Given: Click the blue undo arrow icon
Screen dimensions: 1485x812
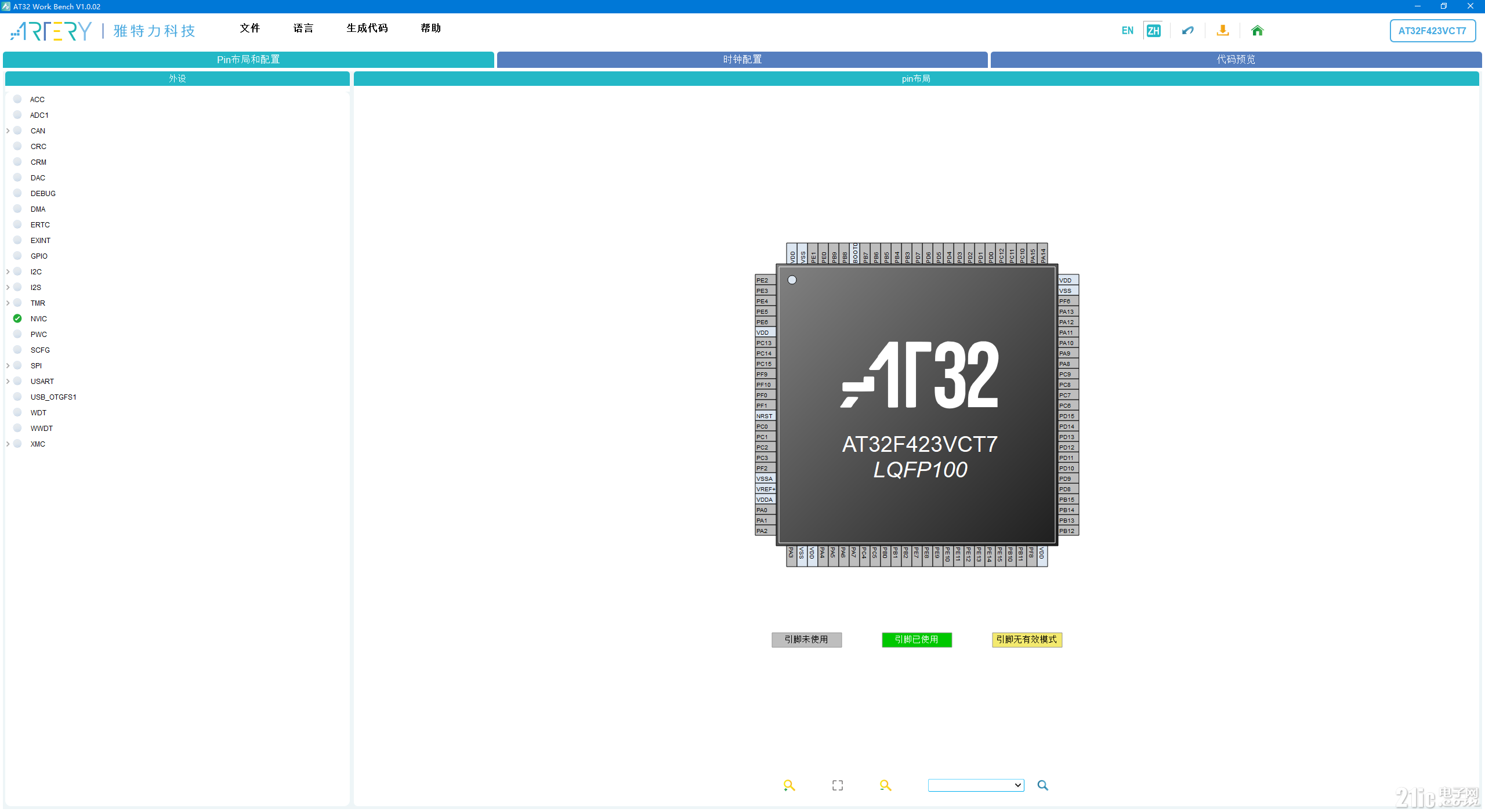Looking at the screenshot, I should [x=1187, y=31].
